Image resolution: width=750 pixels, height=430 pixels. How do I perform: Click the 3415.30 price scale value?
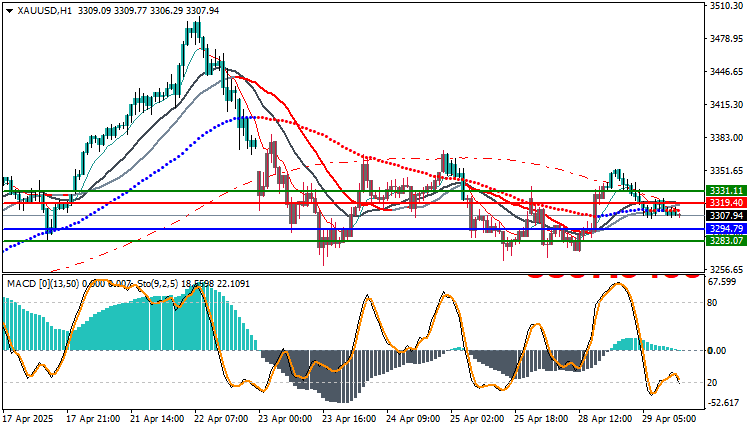pos(727,104)
